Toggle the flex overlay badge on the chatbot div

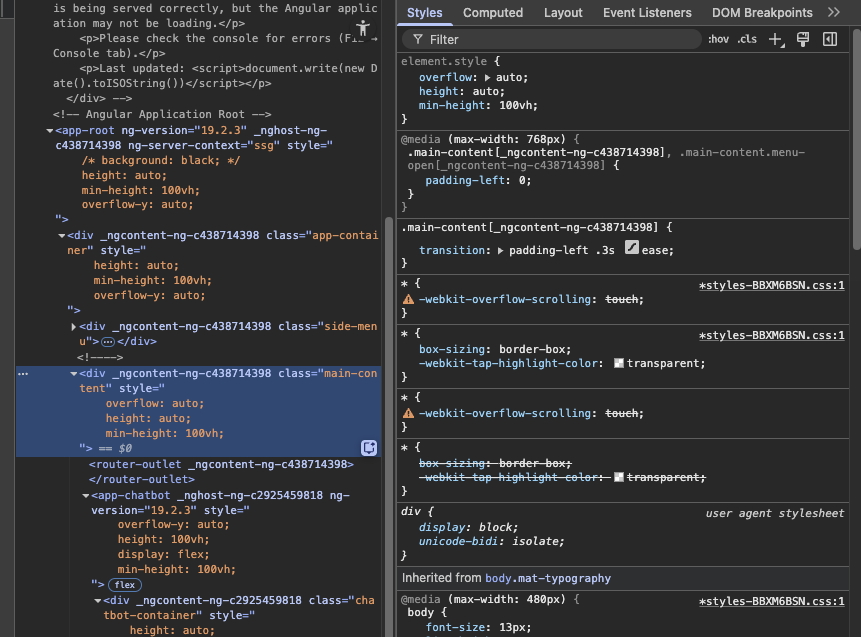pyautogui.click(x=124, y=584)
